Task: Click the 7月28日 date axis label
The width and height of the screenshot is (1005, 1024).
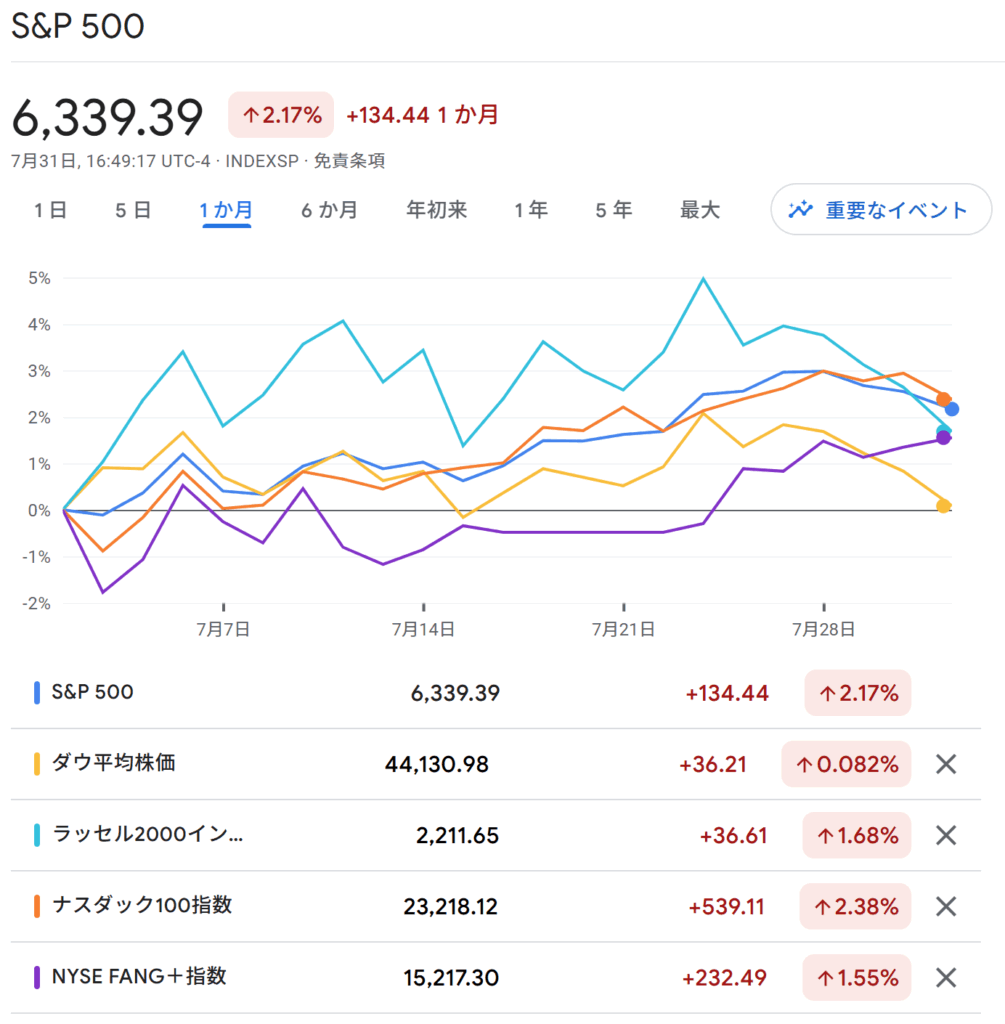Action: [823, 630]
